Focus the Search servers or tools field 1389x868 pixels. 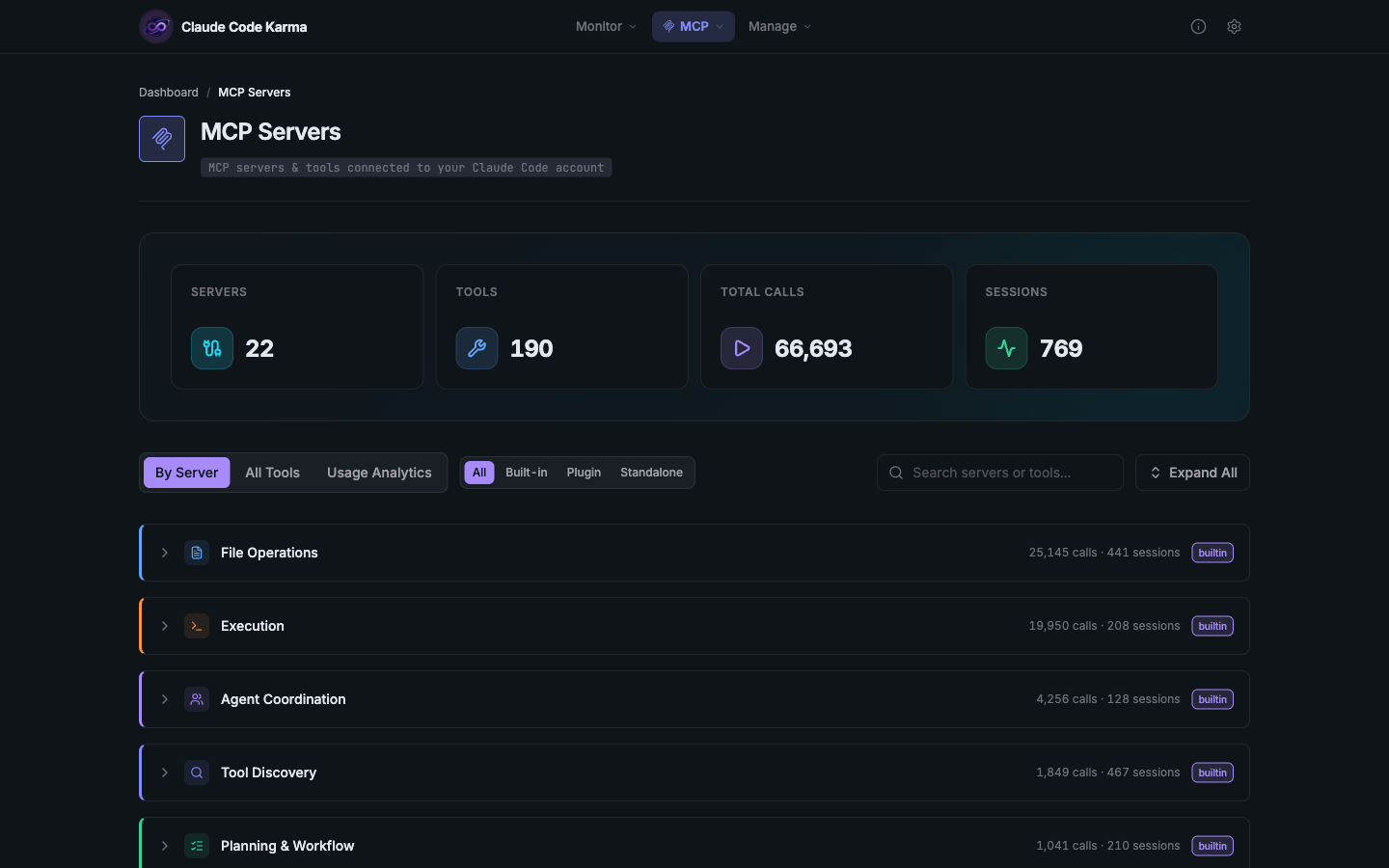pos(1000,473)
